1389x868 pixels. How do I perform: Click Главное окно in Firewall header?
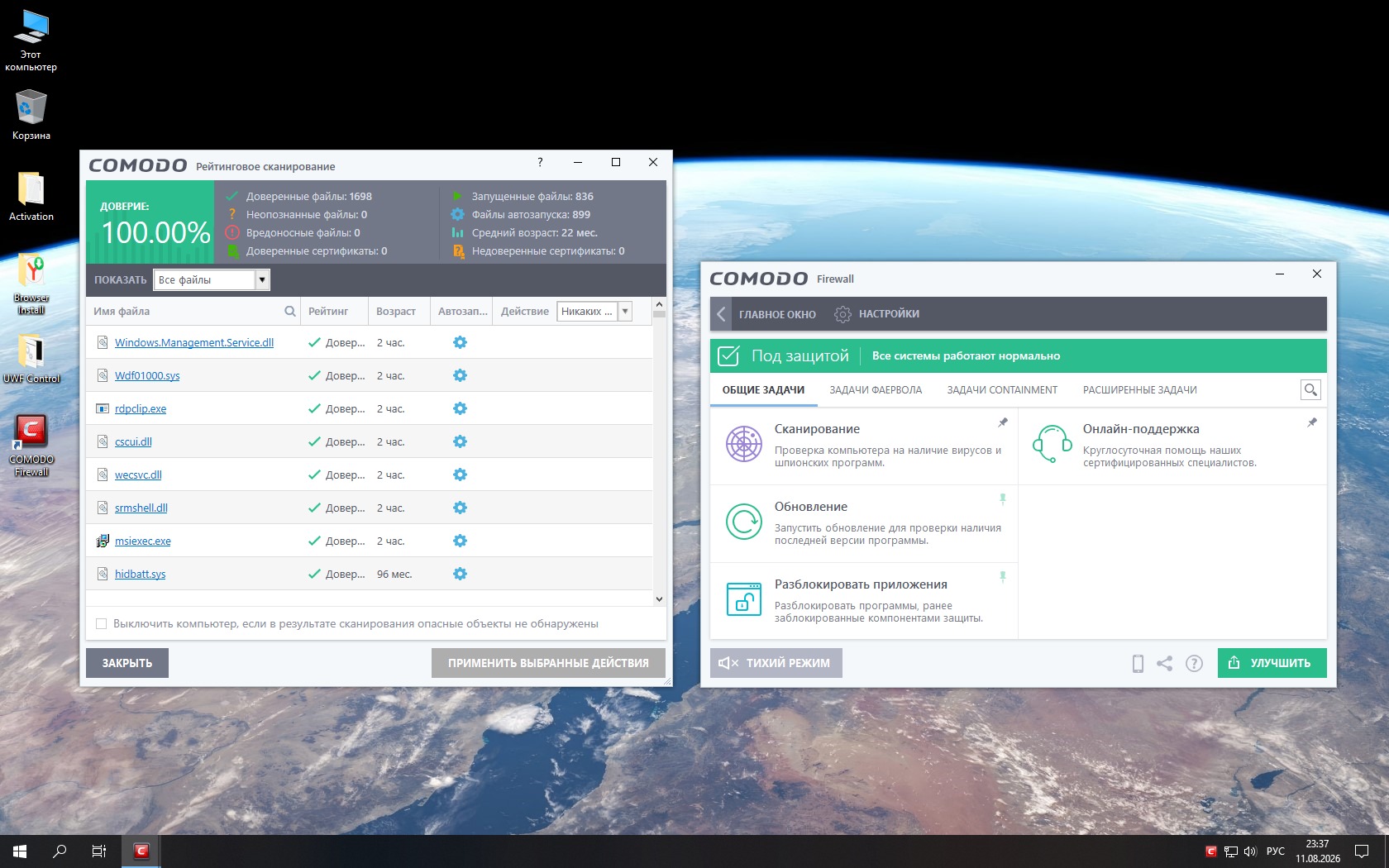(x=777, y=314)
